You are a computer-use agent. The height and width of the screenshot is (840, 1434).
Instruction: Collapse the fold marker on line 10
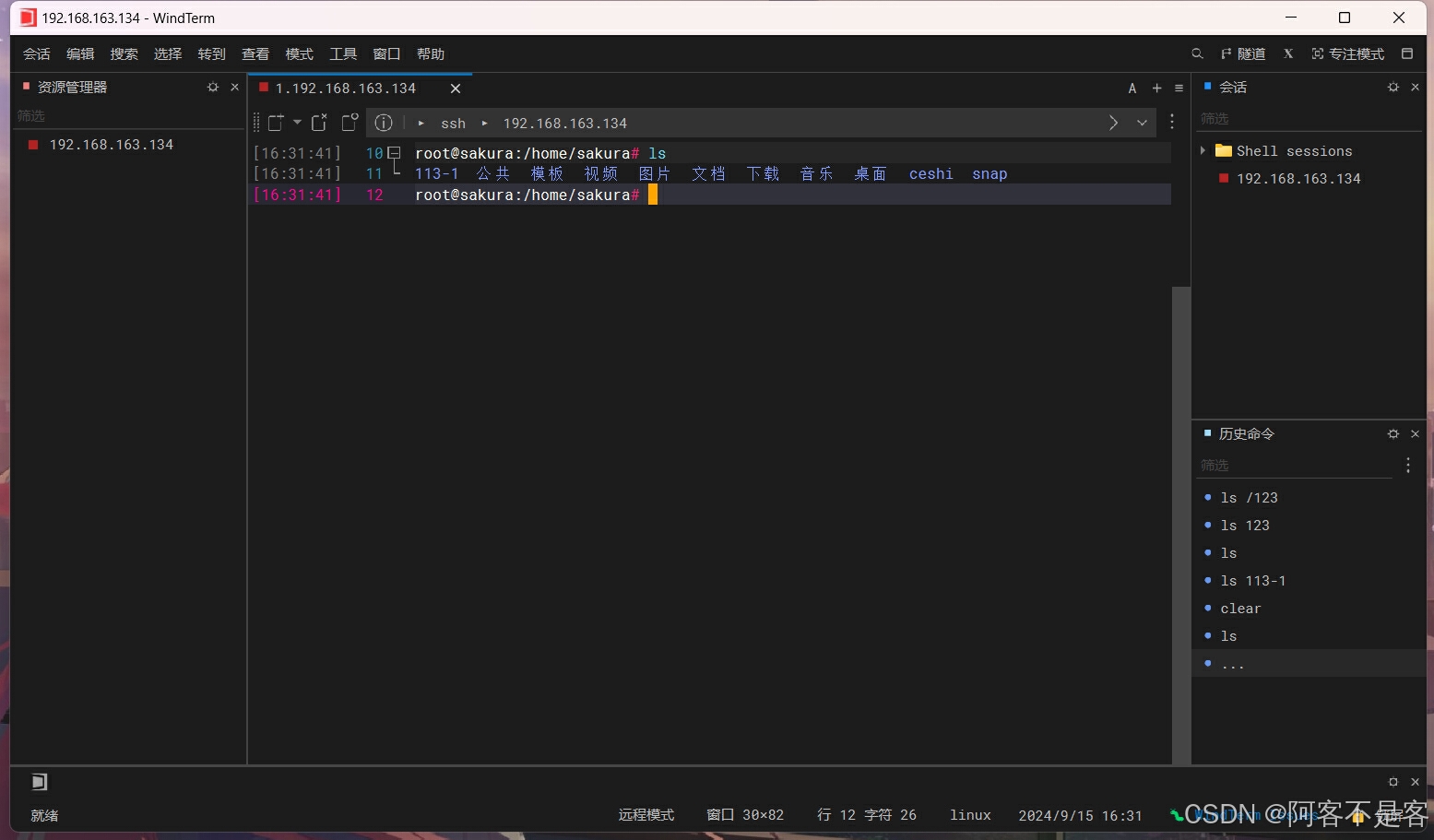394,153
